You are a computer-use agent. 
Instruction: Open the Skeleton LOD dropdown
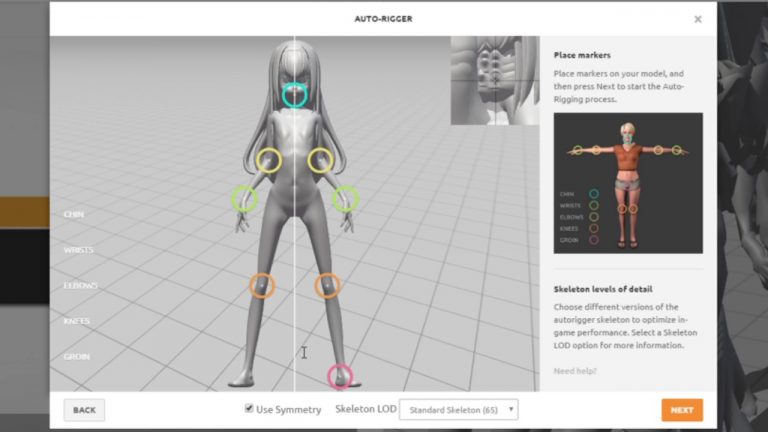point(458,409)
